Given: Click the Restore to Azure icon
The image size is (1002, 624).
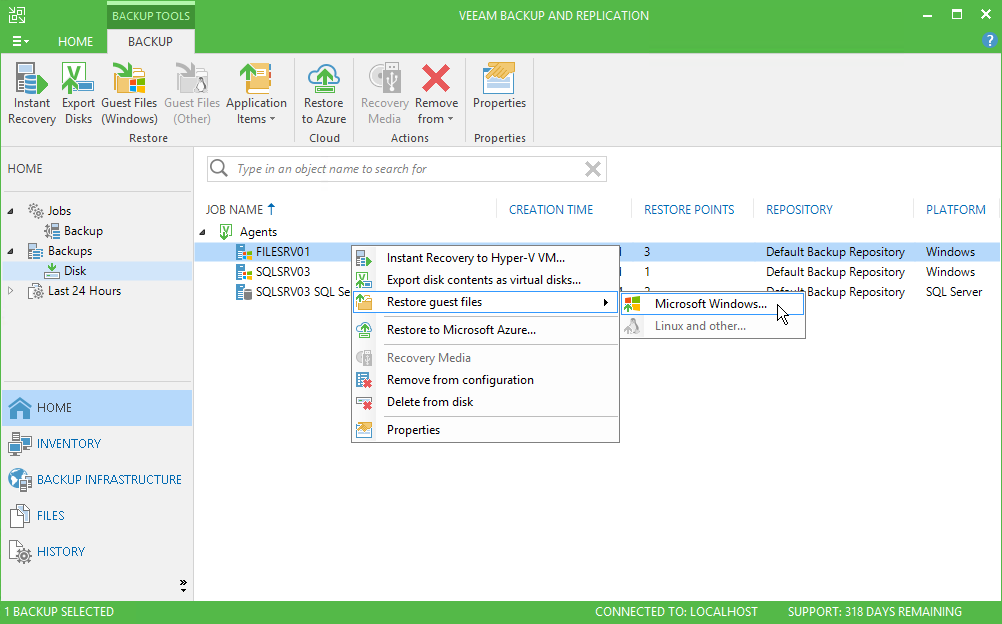Looking at the screenshot, I should pos(324,93).
